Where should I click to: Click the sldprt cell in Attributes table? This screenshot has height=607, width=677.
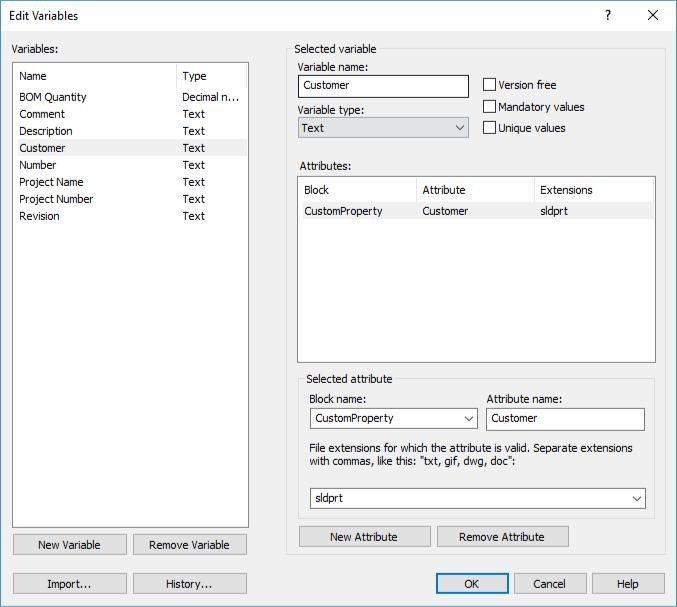pyautogui.click(x=554, y=211)
